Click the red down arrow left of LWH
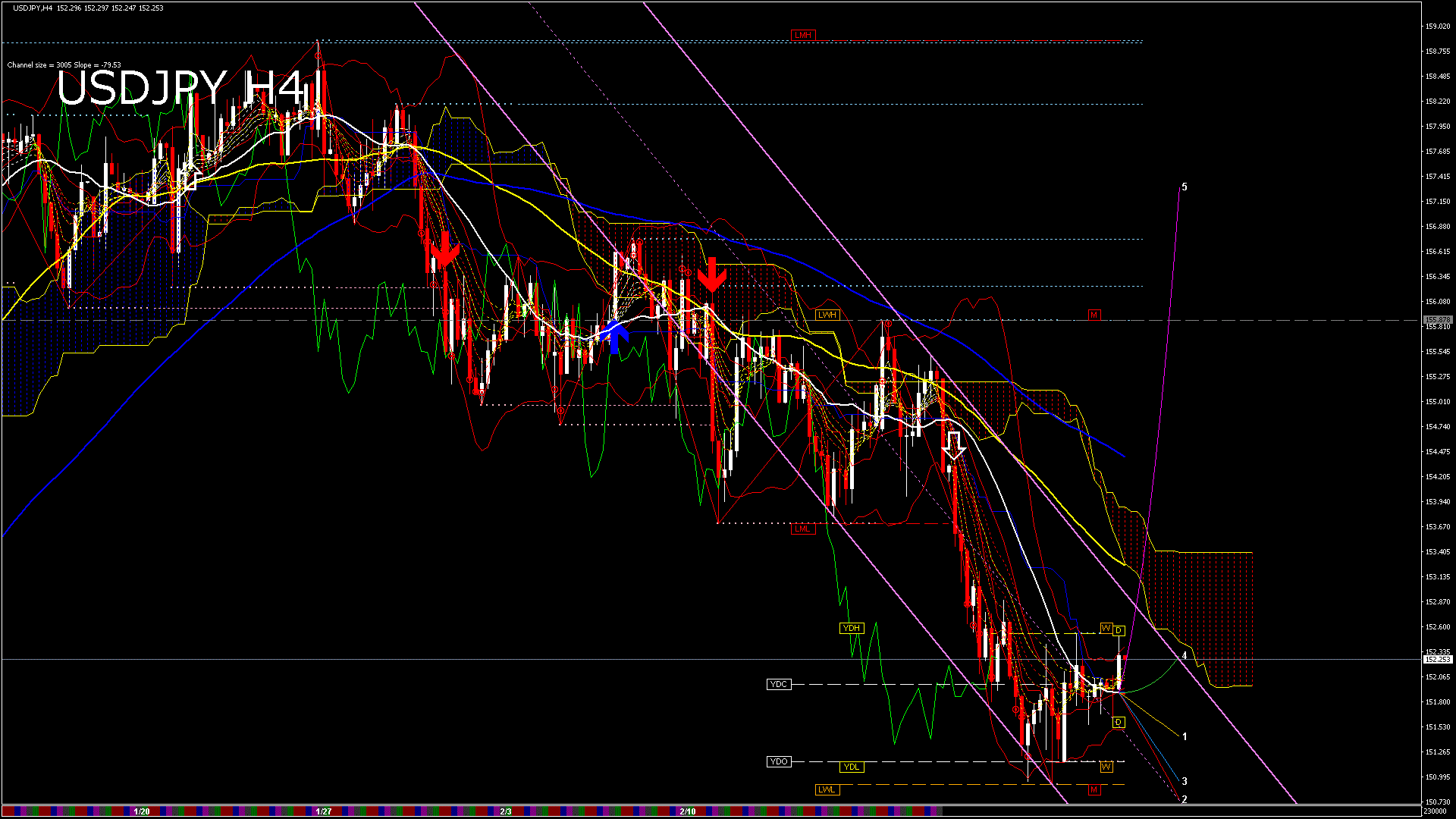The height and width of the screenshot is (819, 1456). click(711, 275)
